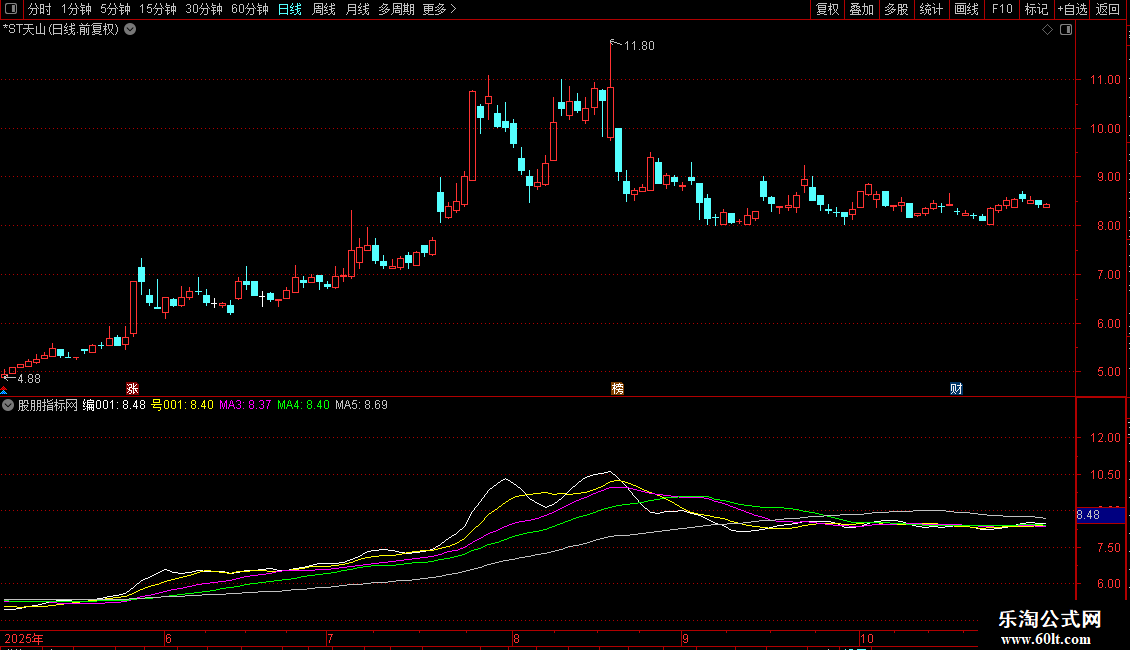Add stock via +自选 button
Image resolution: width=1130 pixels, height=650 pixels.
click(1071, 9)
